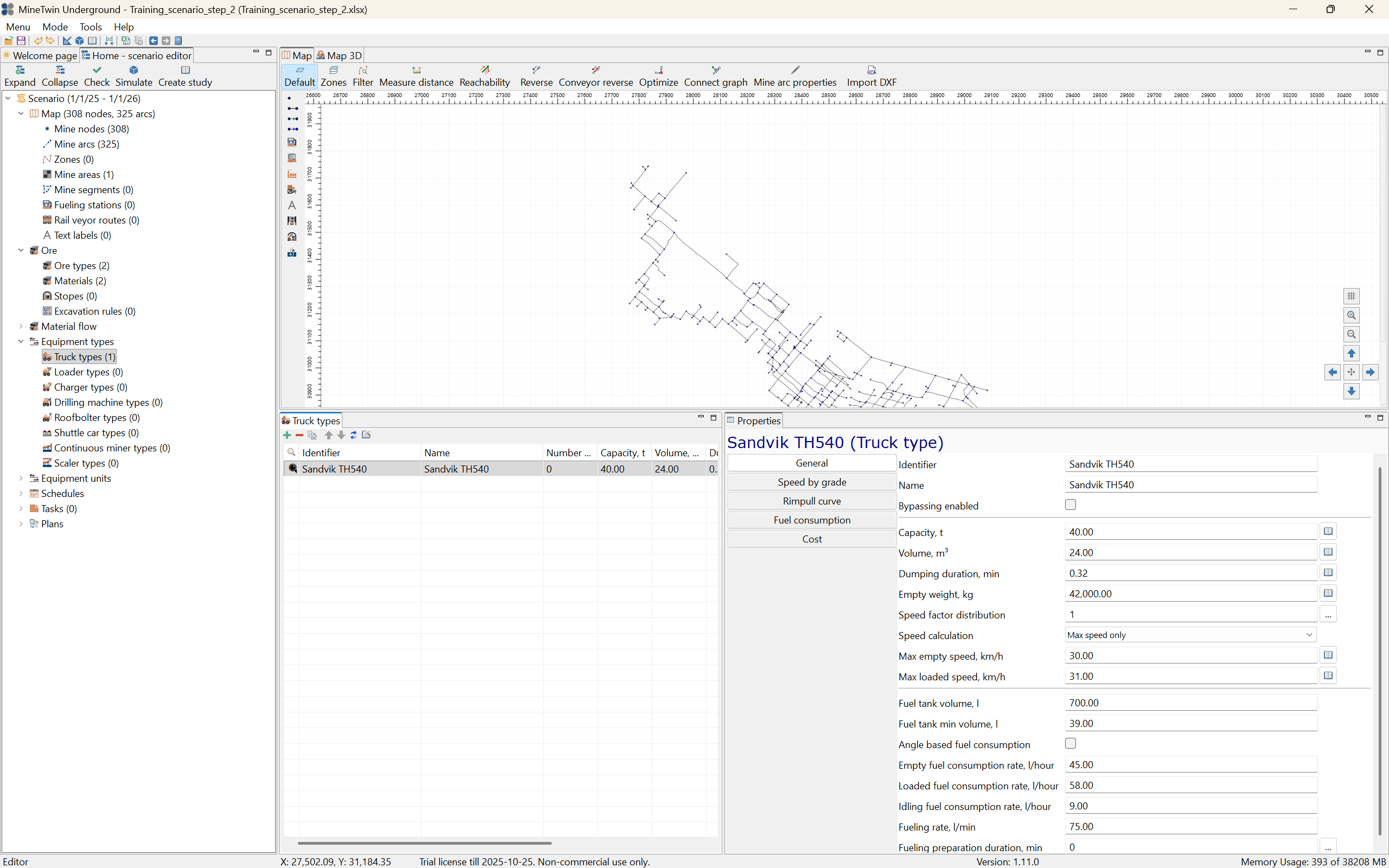Viewport: 1389px width, 868px height.
Task: Click the blue 3D cube toolbar icon
Action: coord(80,41)
